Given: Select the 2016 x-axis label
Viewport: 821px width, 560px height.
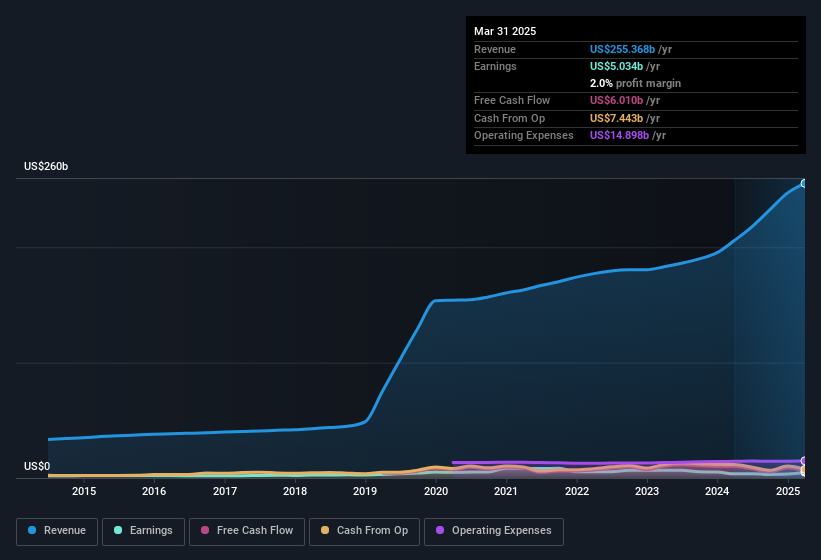Looking at the screenshot, I should click(x=154, y=491).
